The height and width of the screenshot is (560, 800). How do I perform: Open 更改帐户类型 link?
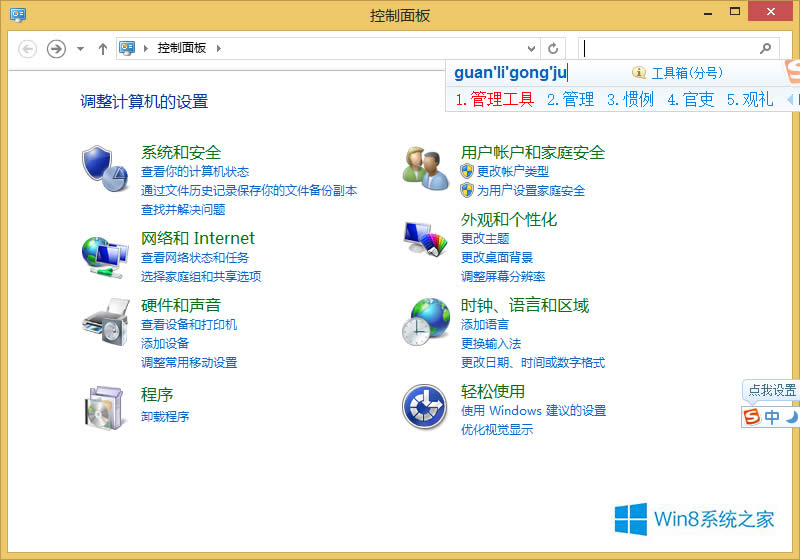(x=513, y=171)
